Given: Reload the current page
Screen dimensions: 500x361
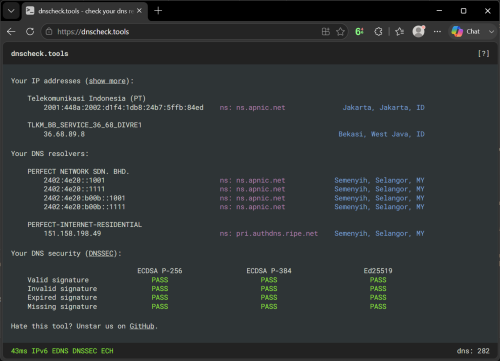Looking at the screenshot, I should coord(30,32).
